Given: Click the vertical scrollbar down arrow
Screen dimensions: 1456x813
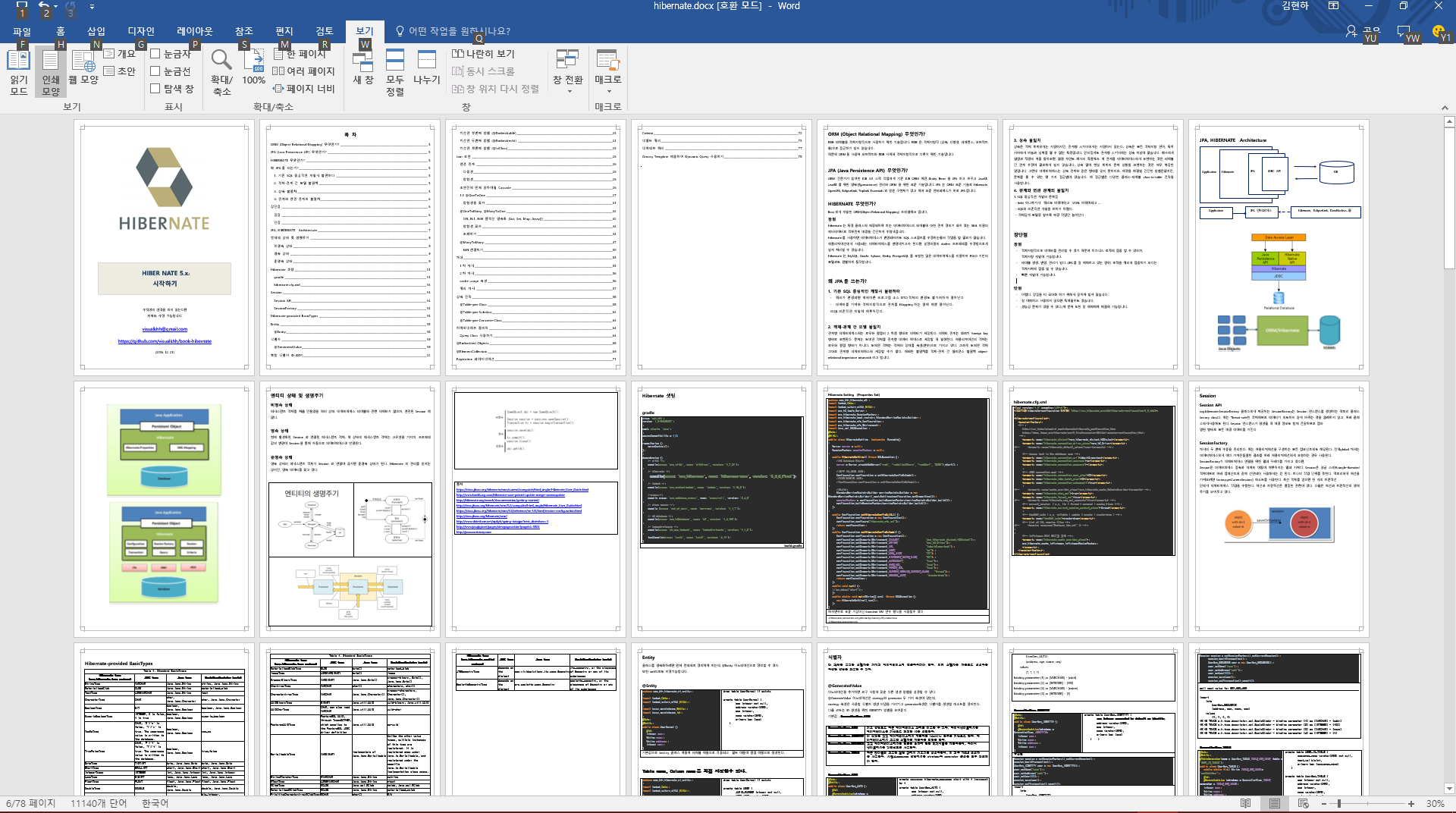Looking at the screenshot, I should pos(1449,789).
